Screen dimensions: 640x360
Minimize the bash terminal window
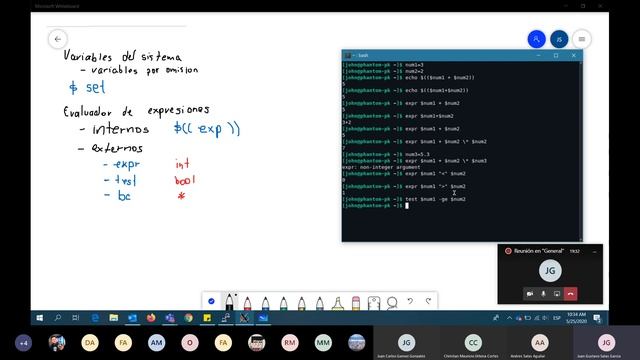(x=538, y=55)
